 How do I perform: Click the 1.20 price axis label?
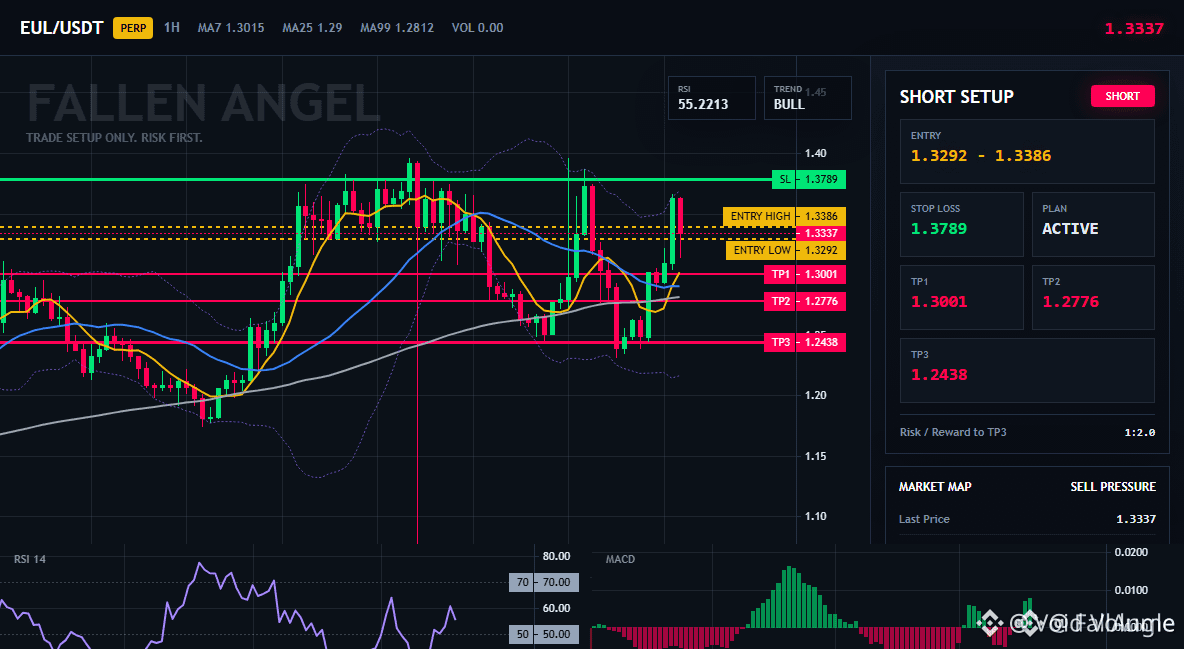click(x=816, y=395)
